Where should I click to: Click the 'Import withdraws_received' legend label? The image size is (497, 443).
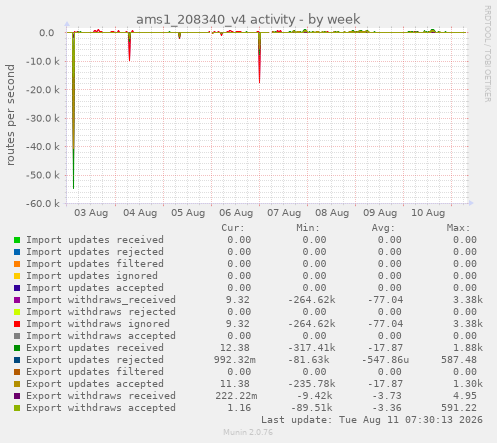[101, 300]
